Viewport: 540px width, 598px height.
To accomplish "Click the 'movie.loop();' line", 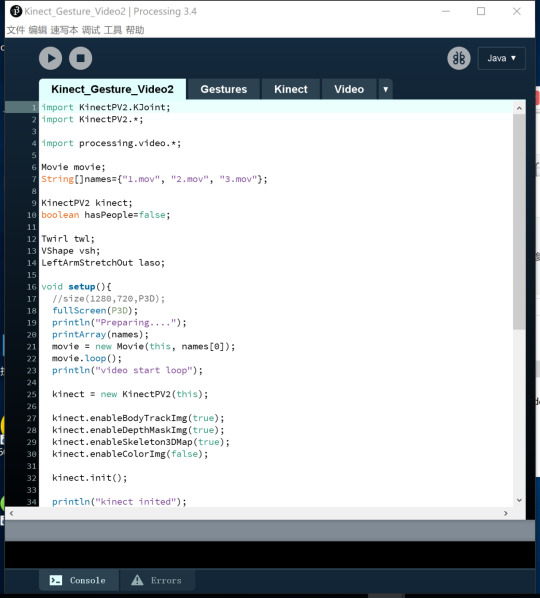I will point(87,358).
